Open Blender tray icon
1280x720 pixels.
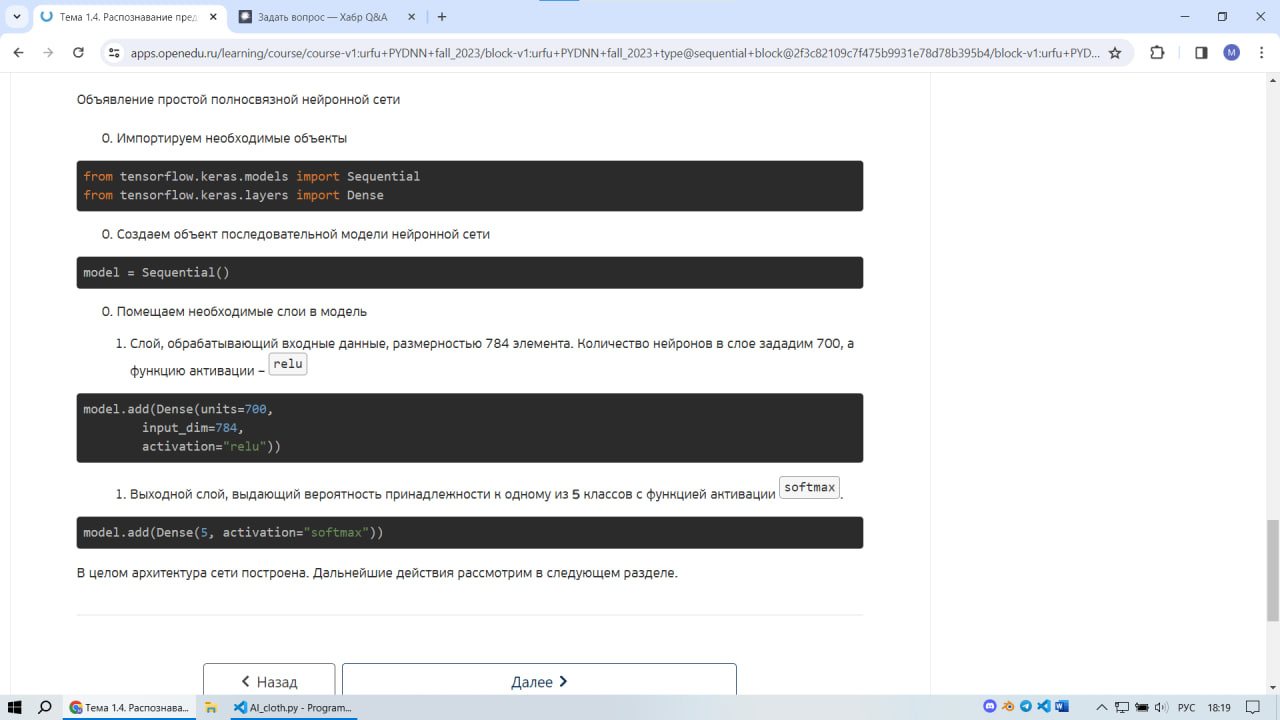pyautogui.click(x=1008, y=707)
